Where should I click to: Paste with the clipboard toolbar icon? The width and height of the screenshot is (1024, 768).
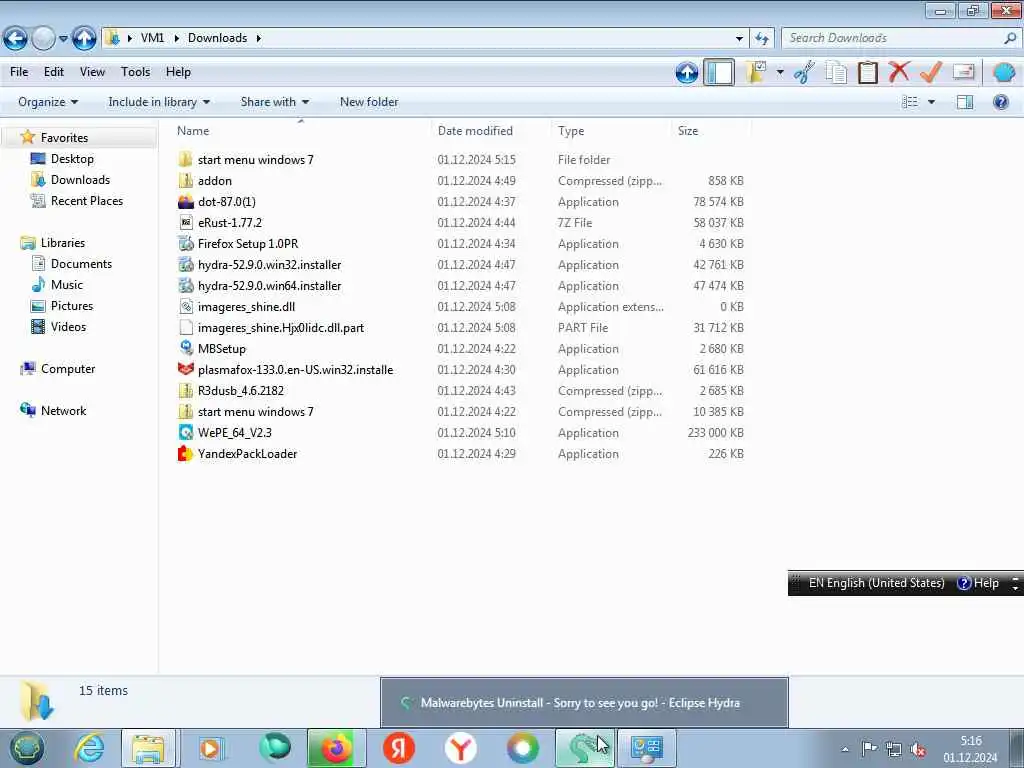867,72
